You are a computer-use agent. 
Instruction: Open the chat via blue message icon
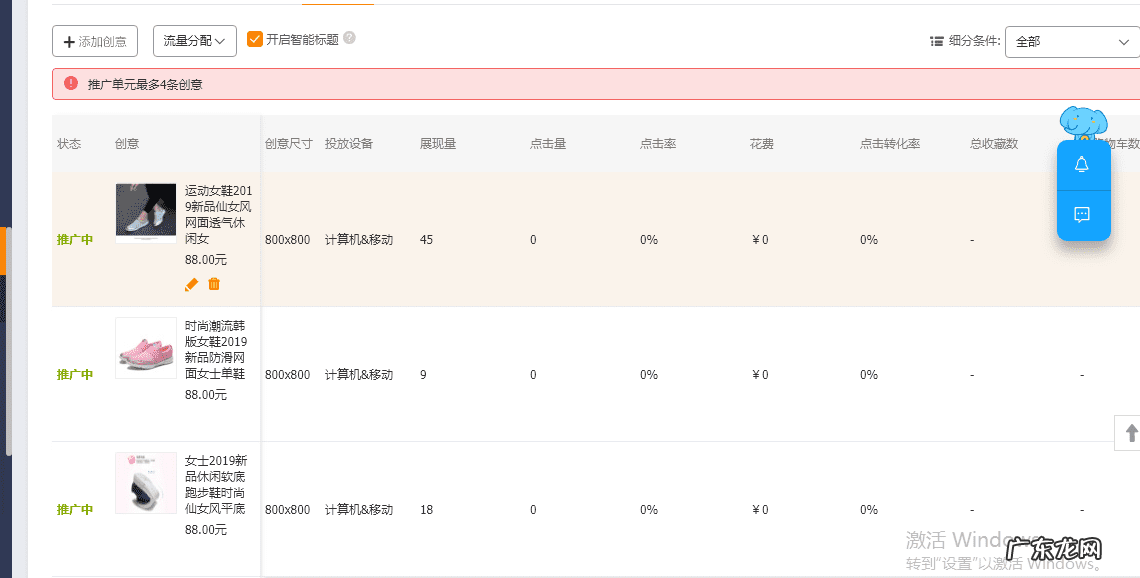pyautogui.click(x=1083, y=214)
